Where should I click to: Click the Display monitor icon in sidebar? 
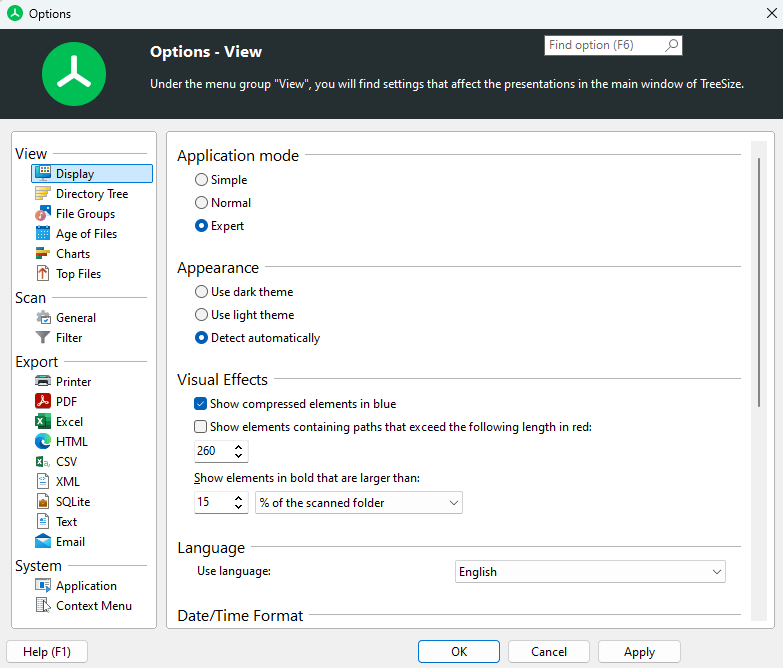tap(43, 173)
